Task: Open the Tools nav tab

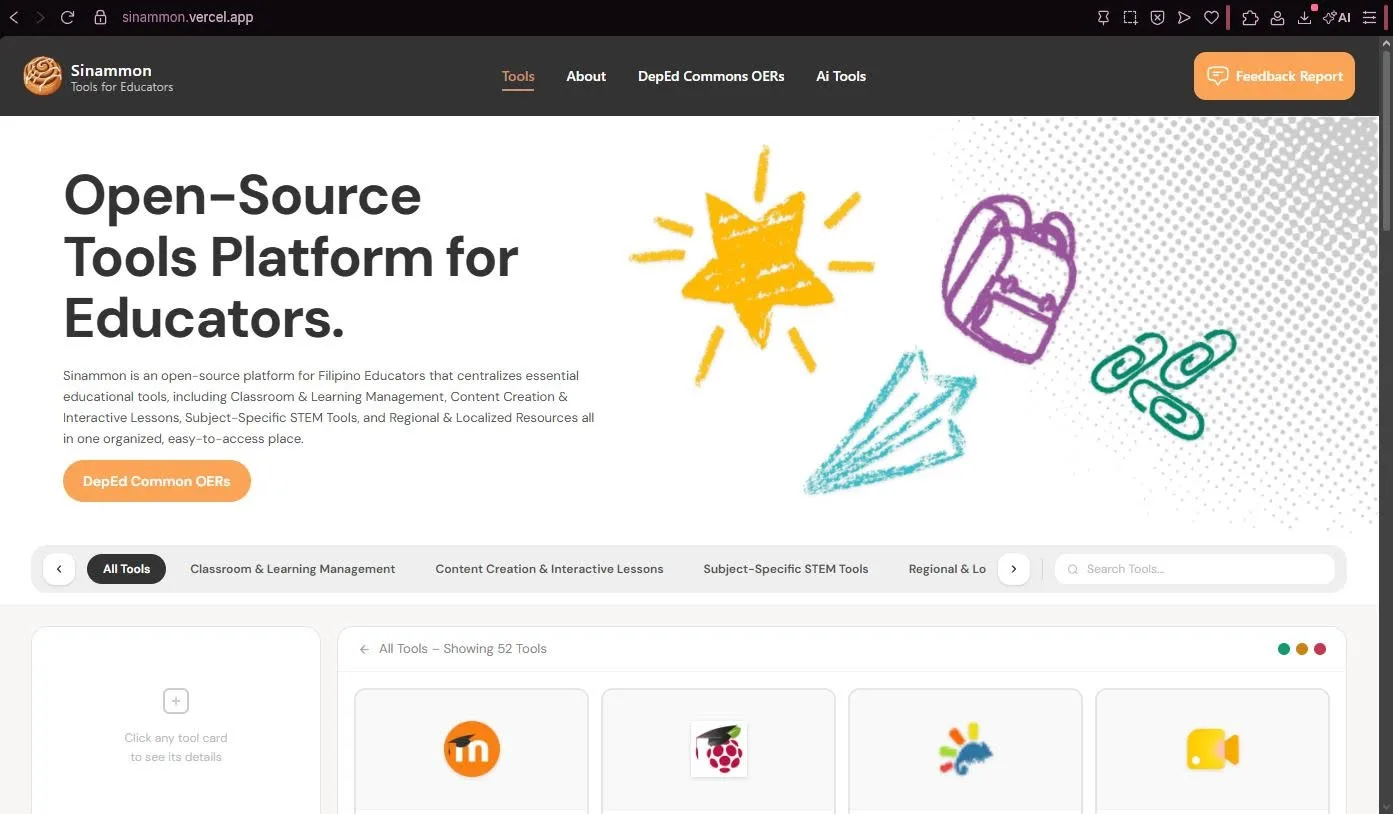Action: point(518,76)
